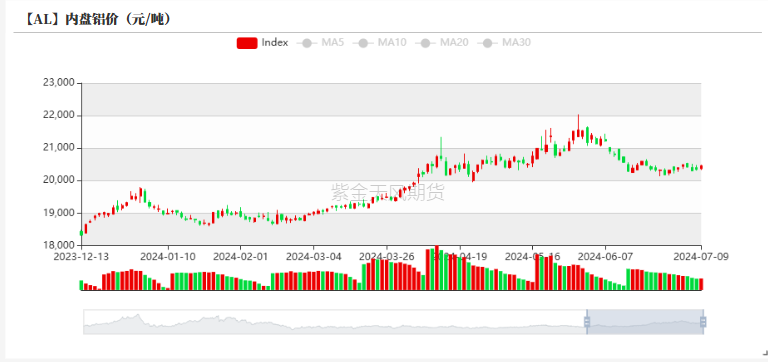
Task: Click the left zoom slider handle
Action: (x=587, y=322)
